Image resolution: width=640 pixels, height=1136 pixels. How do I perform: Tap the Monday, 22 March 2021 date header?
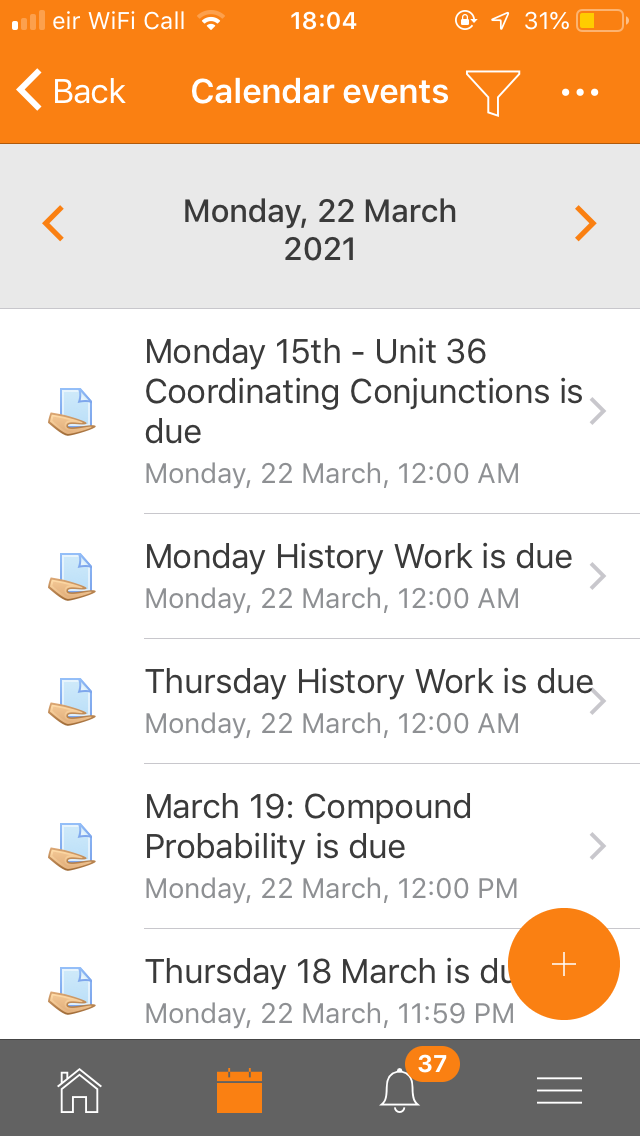[320, 230]
